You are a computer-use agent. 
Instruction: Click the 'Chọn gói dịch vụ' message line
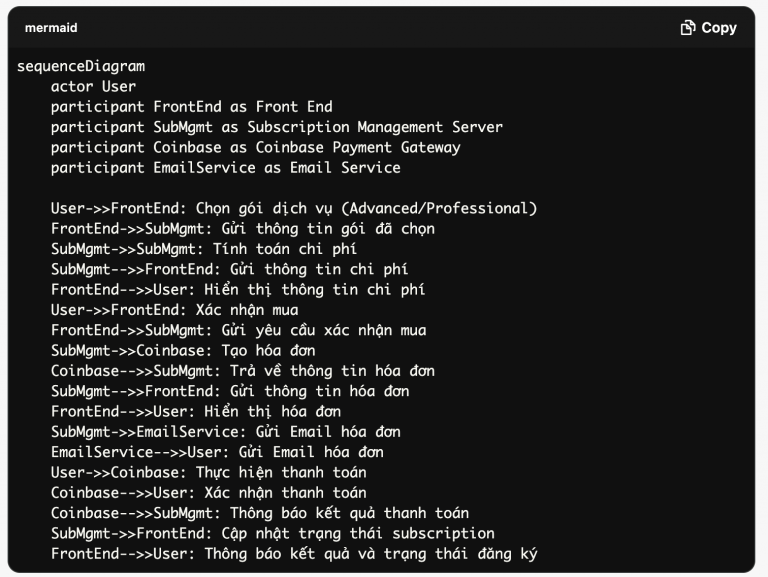click(x=294, y=208)
